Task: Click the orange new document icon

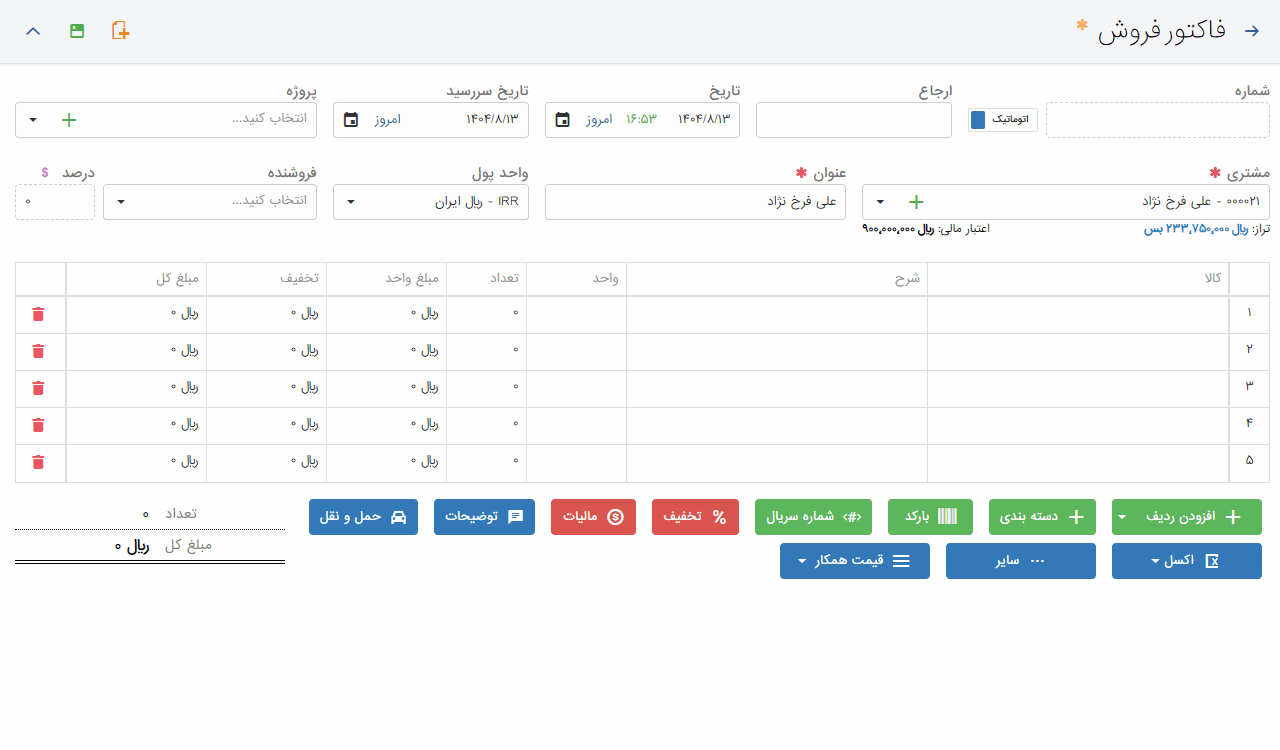Action: pyautogui.click(x=120, y=31)
